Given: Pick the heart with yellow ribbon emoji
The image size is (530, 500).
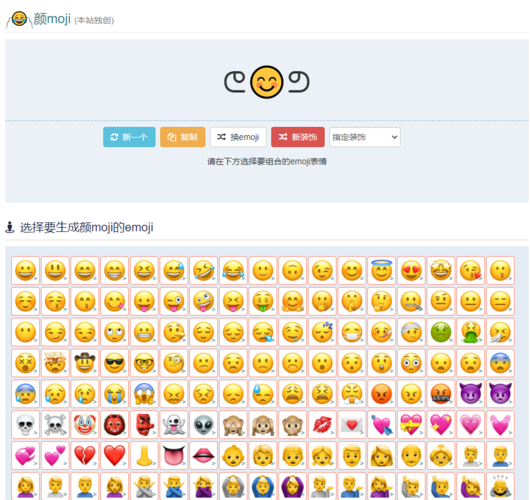Looking at the screenshot, I should [411, 425].
